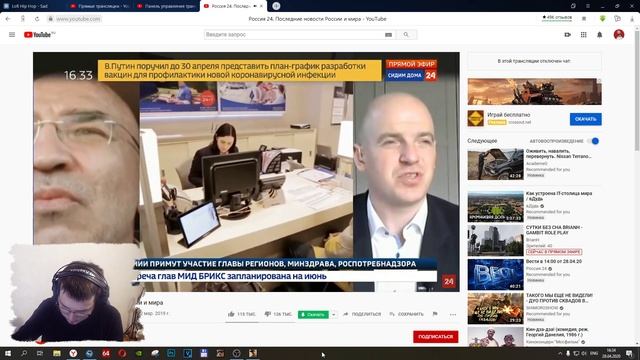The image size is (640, 360).
Task: Open the OBS Studio taskbar icon
Action: 236,353
